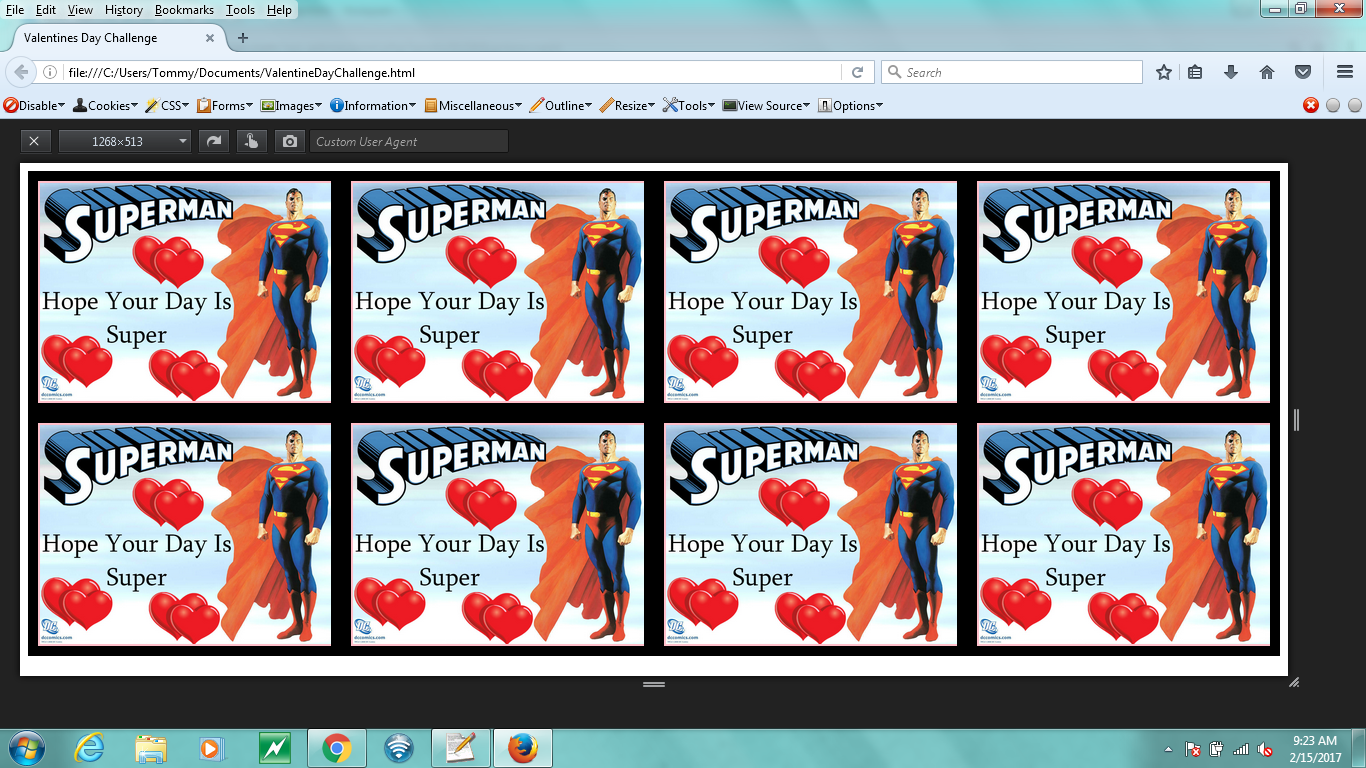Open the History menu
The width and height of the screenshot is (1366, 768).
coord(124,10)
